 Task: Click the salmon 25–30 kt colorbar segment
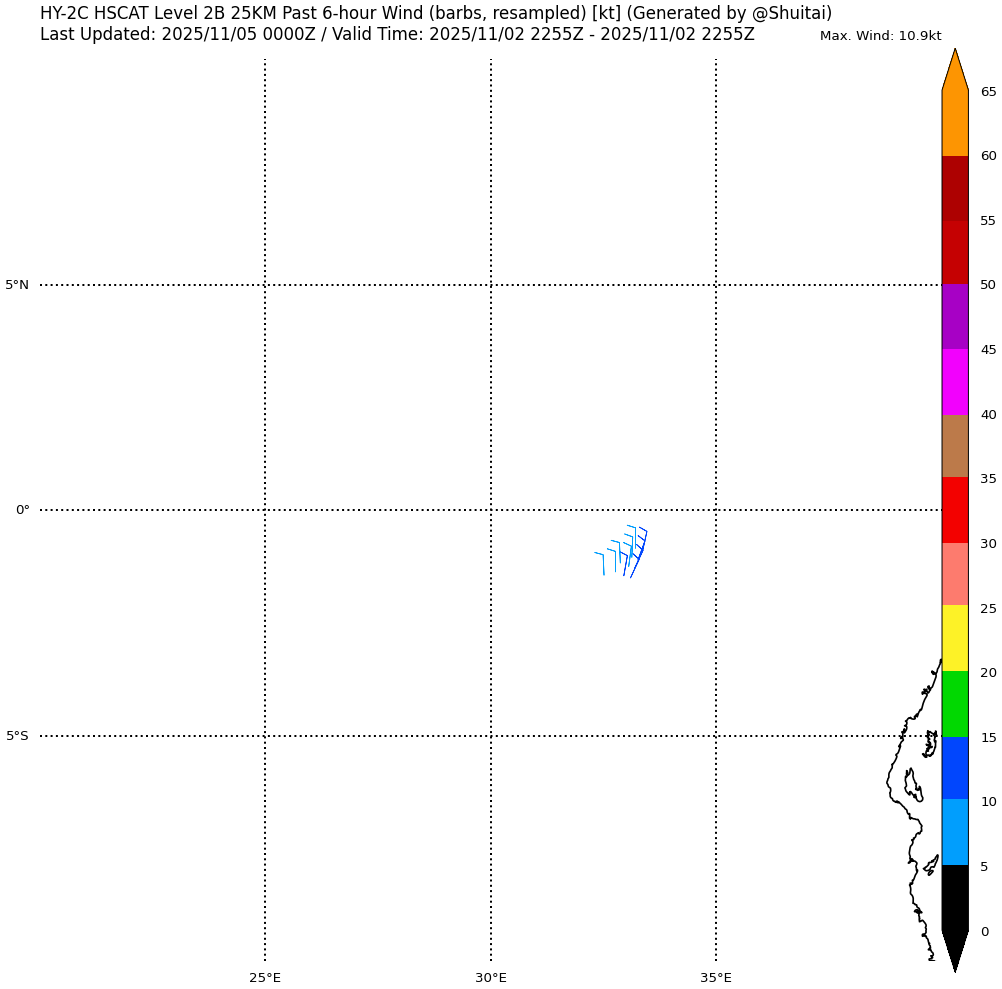pyautogui.click(x=955, y=574)
